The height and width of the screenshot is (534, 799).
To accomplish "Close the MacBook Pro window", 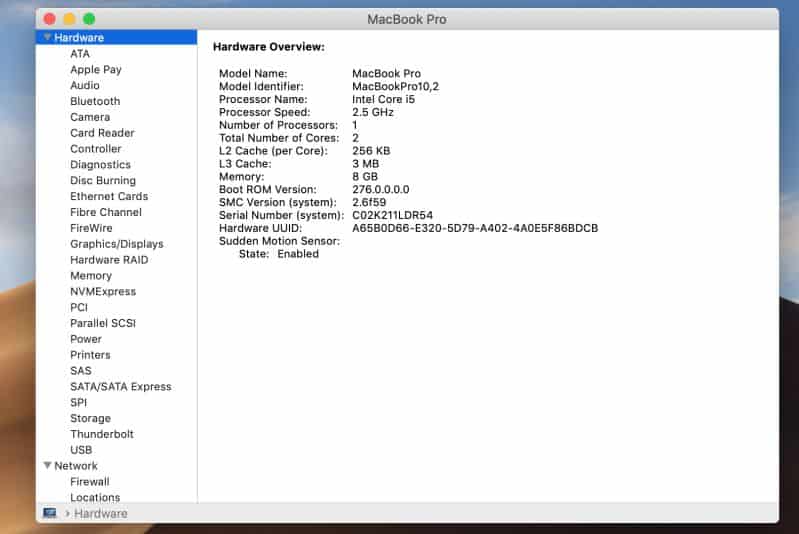I will pos(49,19).
